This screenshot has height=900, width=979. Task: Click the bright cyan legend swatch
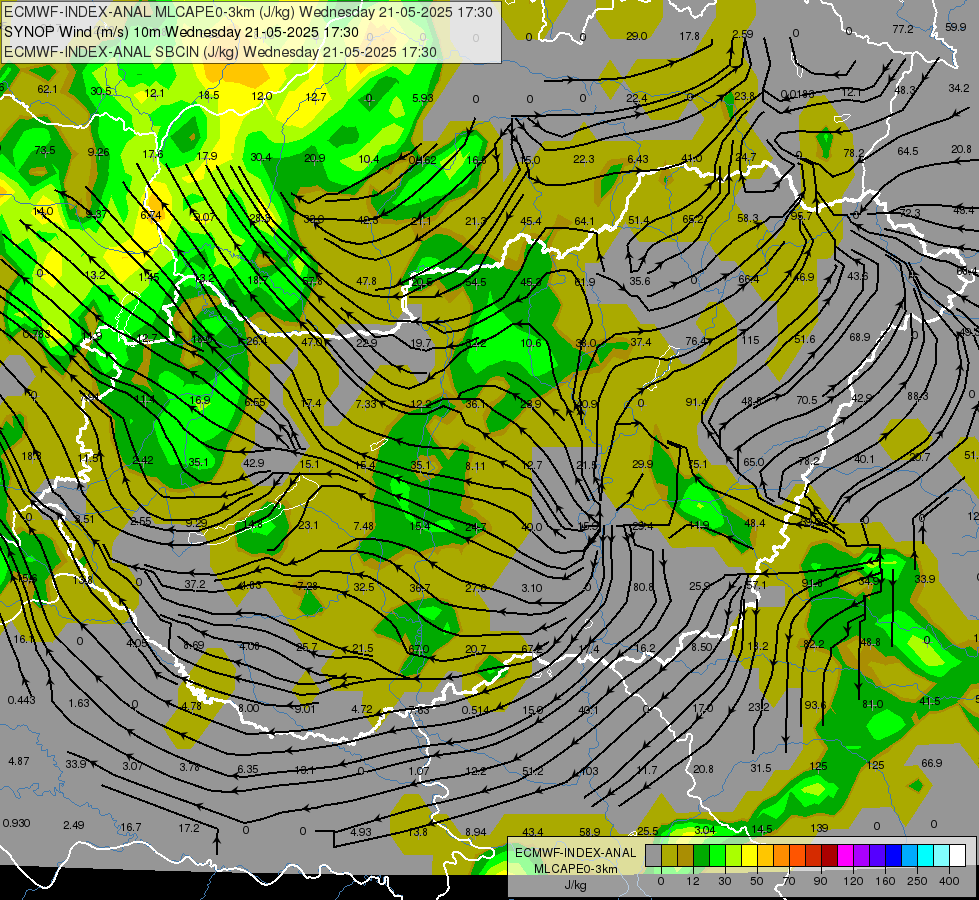pos(927,855)
